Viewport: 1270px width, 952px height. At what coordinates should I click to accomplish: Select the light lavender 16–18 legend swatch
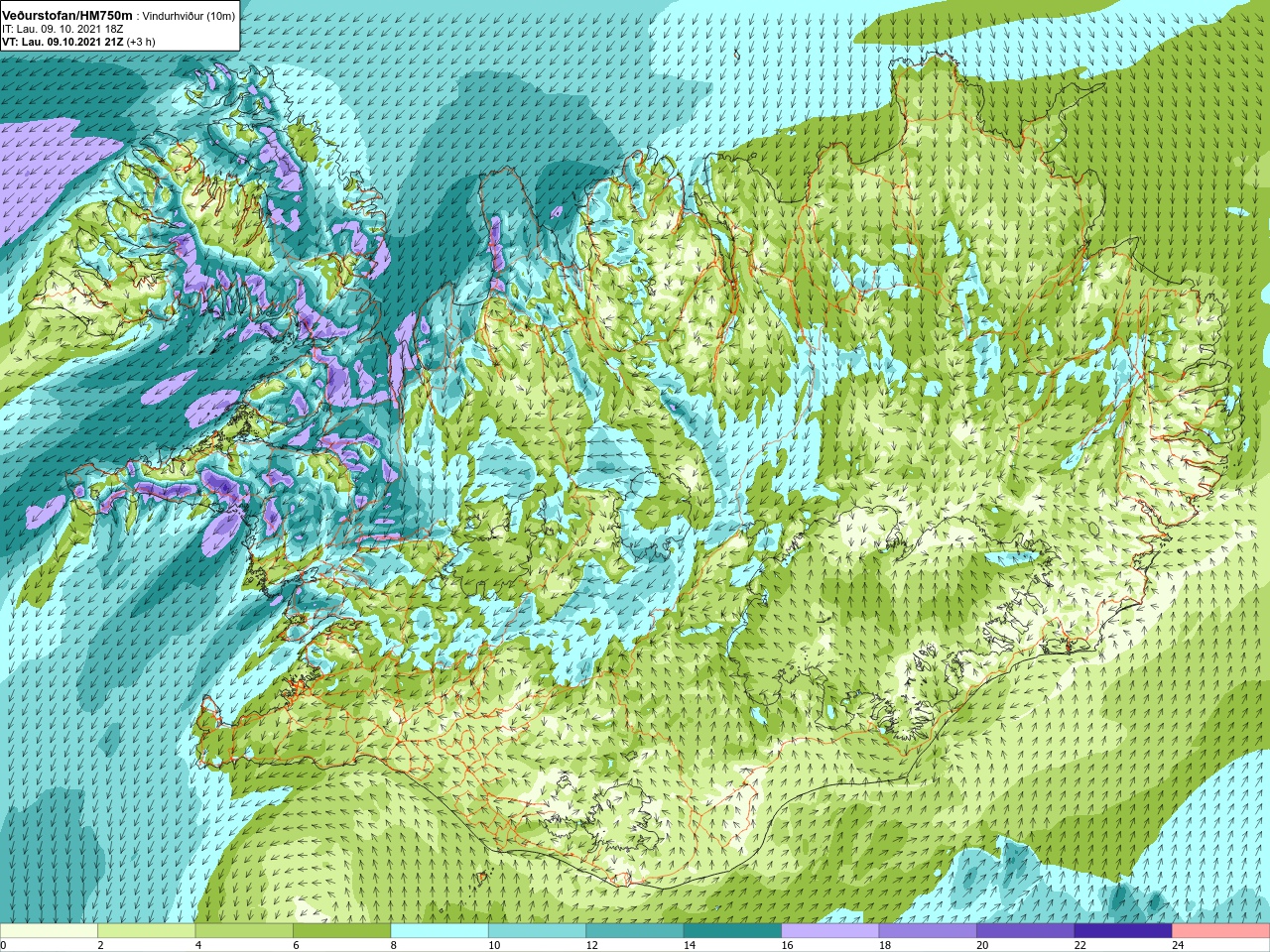tap(830, 931)
